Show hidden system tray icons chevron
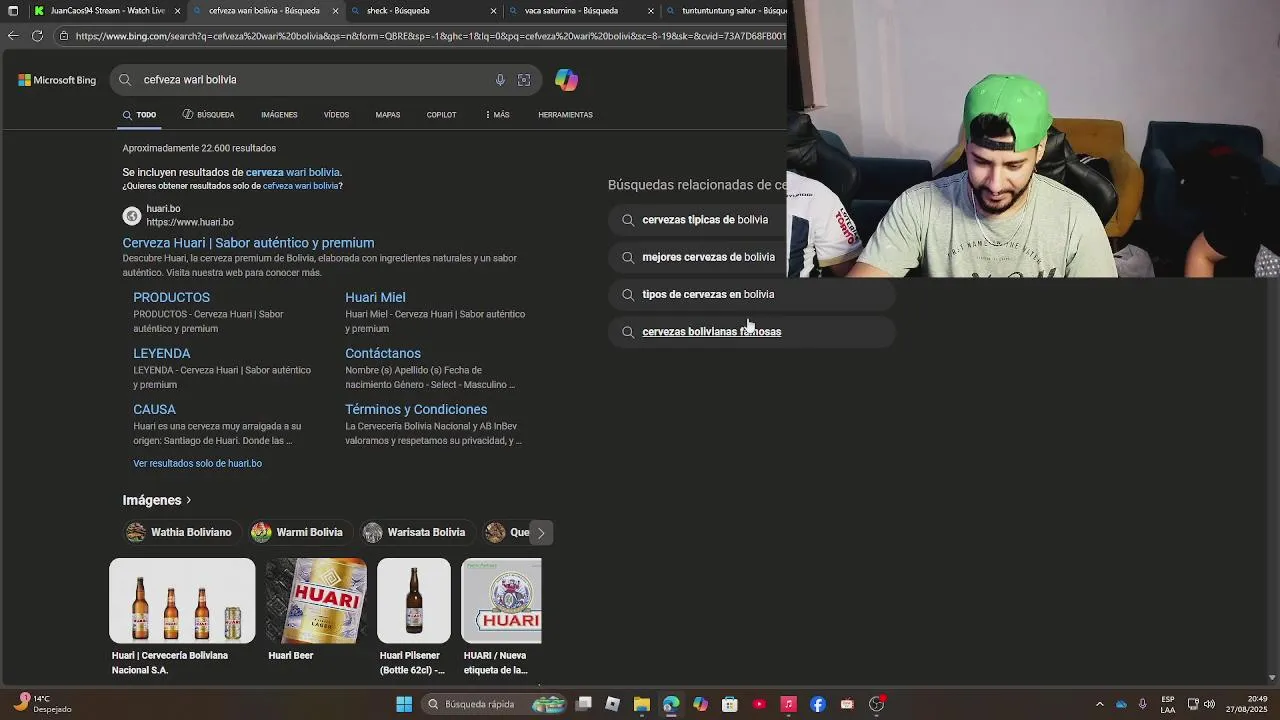The image size is (1280, 720). (1100, 704)
